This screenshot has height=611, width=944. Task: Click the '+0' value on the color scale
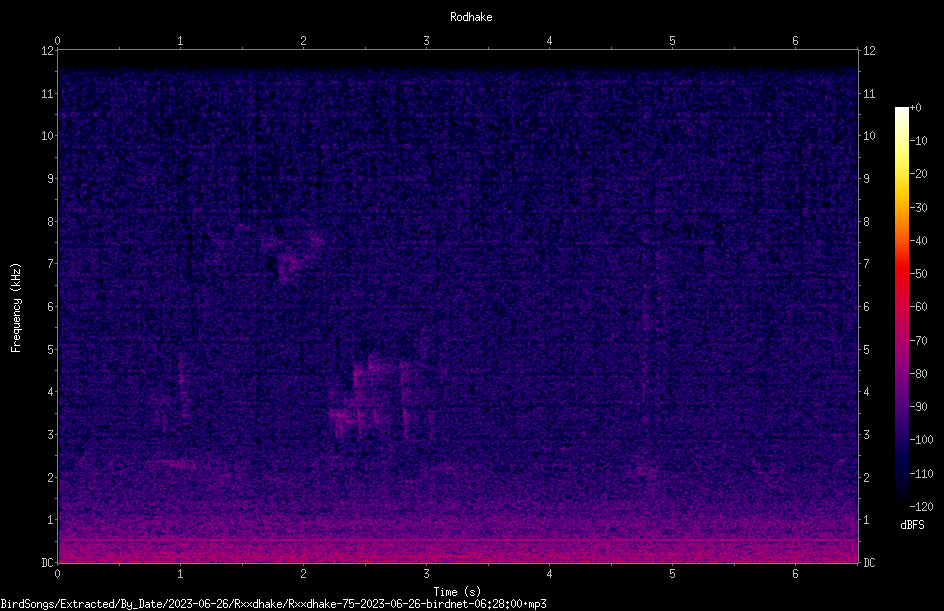916,108
